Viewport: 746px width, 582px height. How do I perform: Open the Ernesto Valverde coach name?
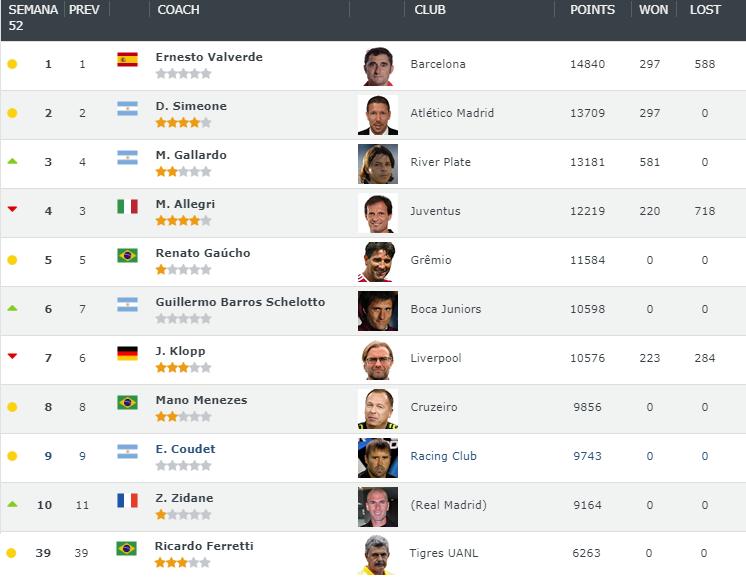click(x=209, y=57)
